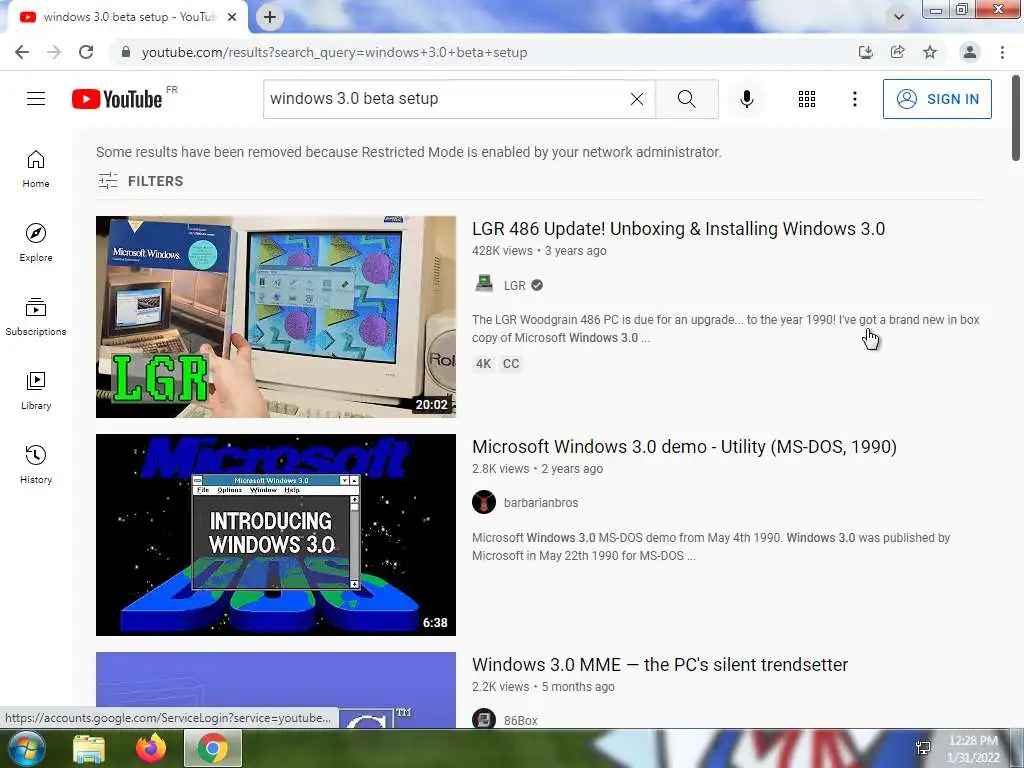Click the Windows 3.0 MME video thumbnail
The image size is (1024, 768).
coord(276,690)
